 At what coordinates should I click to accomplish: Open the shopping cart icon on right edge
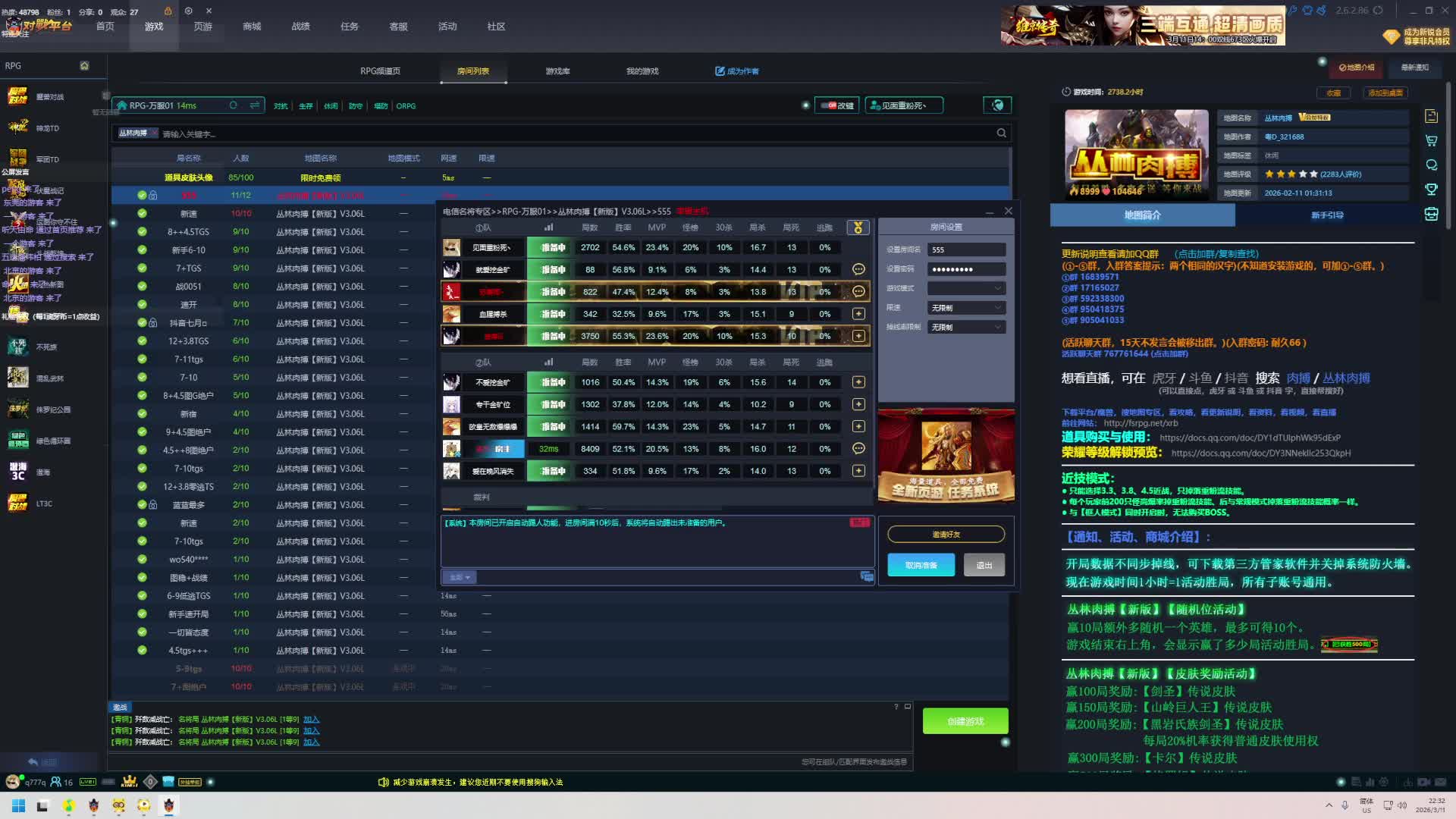(1431, 141)
